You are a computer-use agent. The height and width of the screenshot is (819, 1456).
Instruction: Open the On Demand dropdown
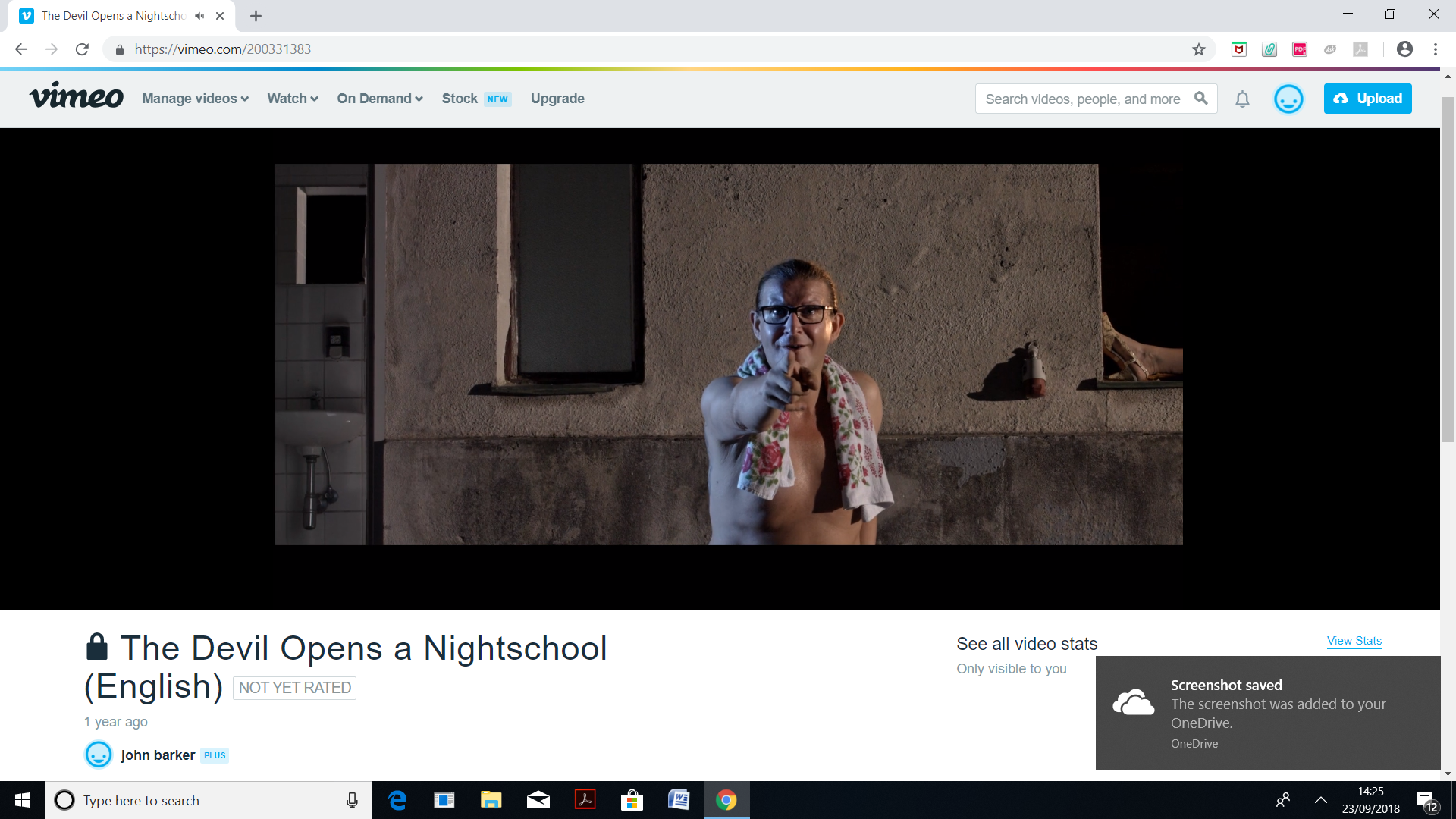379,99
